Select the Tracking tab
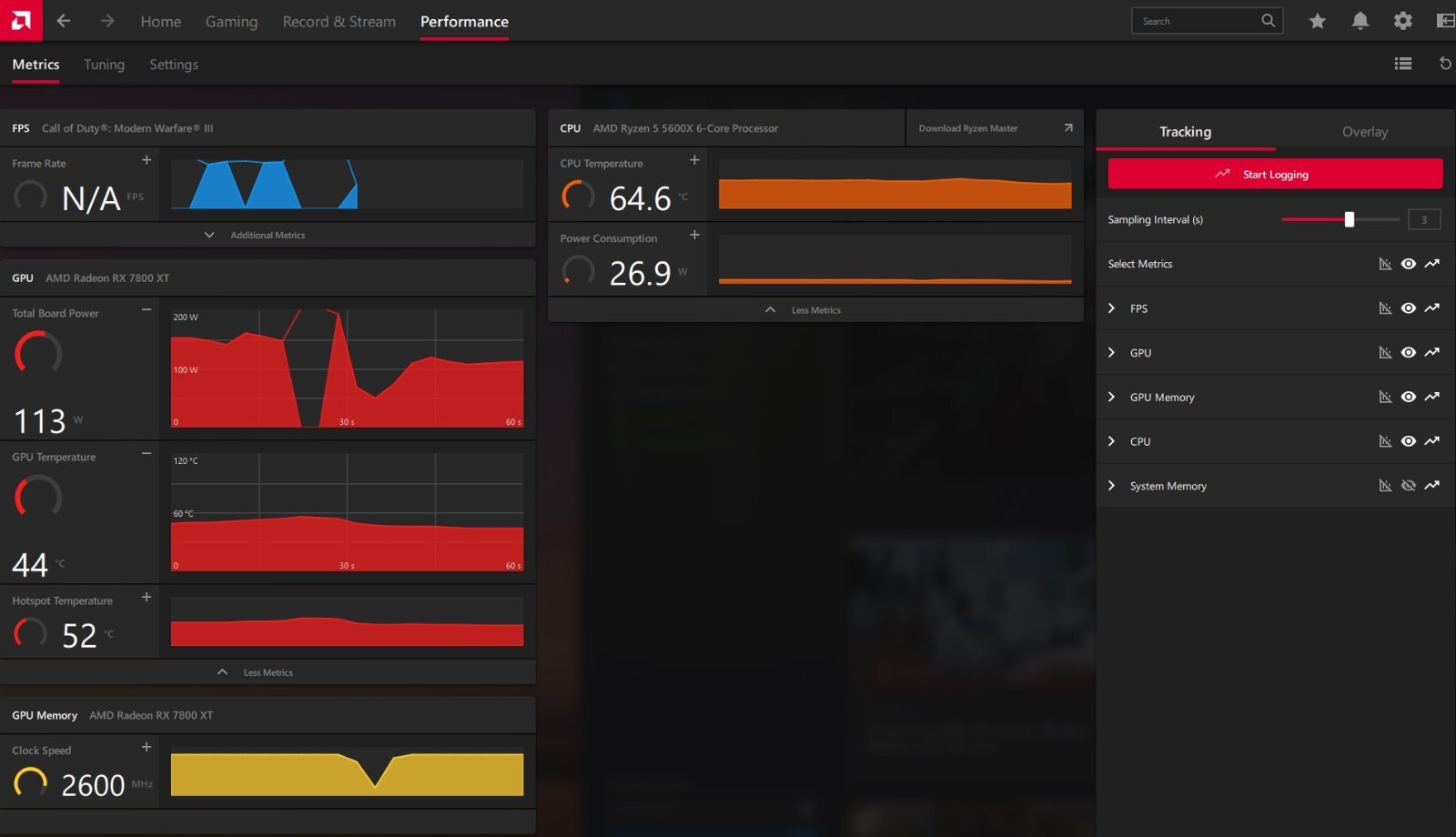This screenshot has width=1456, height=837. 1185,132
